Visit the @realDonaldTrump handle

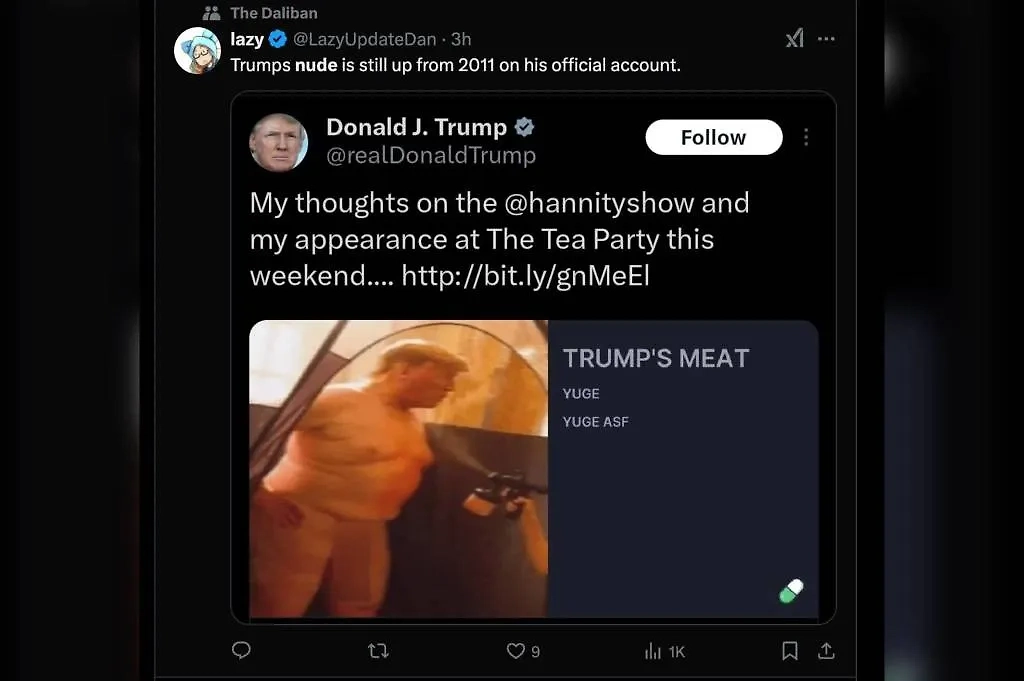click(432, 156)
